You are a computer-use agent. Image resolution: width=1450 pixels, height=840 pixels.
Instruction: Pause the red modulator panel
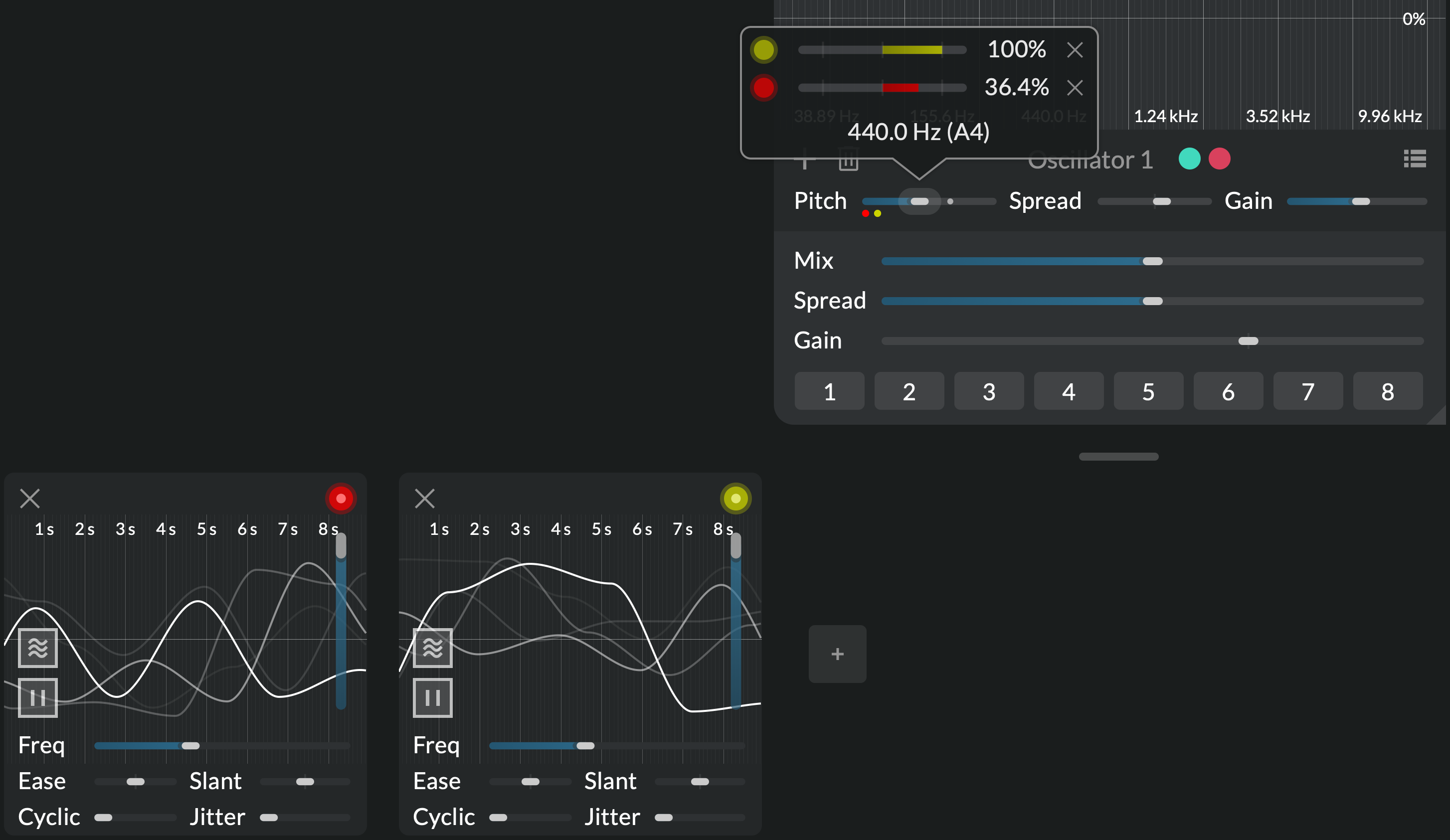click(38, 697)
